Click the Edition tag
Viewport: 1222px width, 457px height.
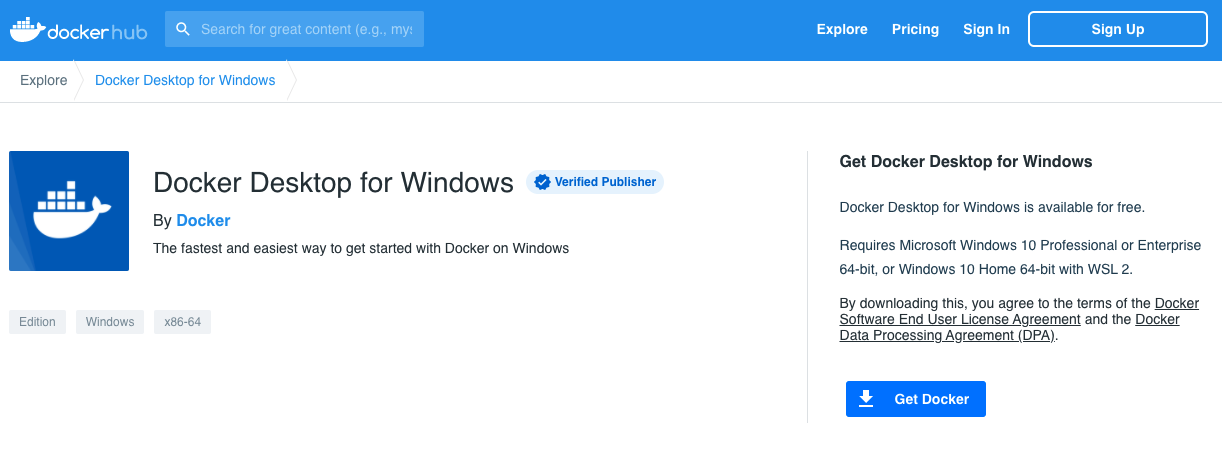point(37,322)
